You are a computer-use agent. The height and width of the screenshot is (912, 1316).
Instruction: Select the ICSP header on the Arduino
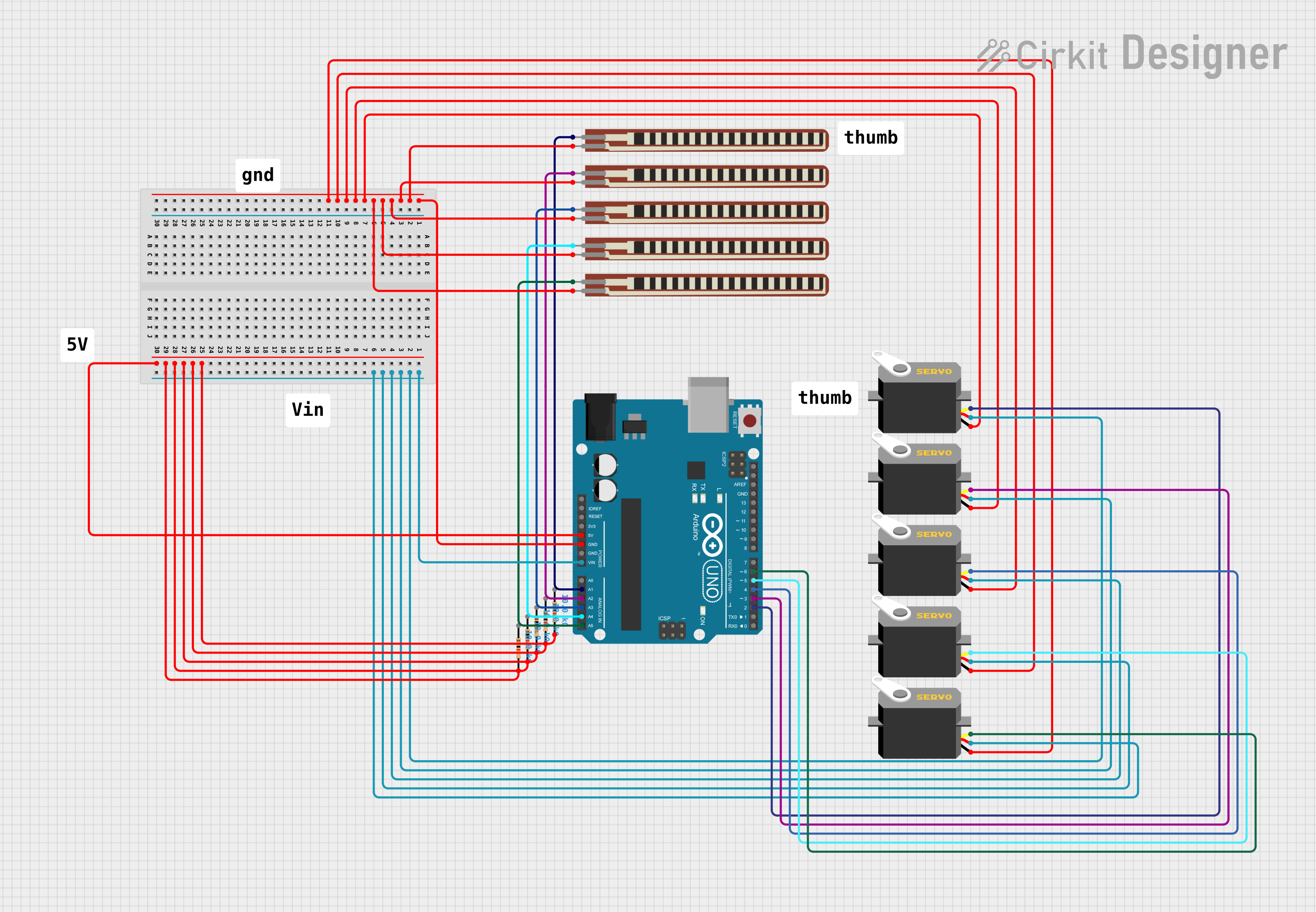[x=672, y=630]
